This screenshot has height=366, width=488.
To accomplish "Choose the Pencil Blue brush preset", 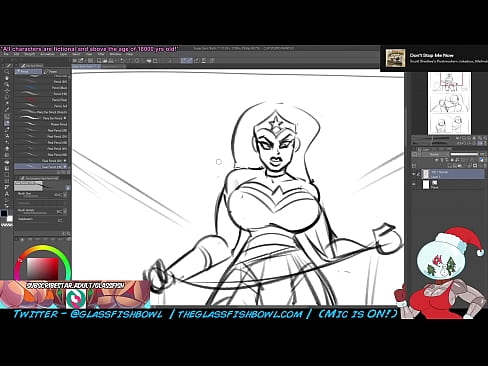I will pos(41,88).
